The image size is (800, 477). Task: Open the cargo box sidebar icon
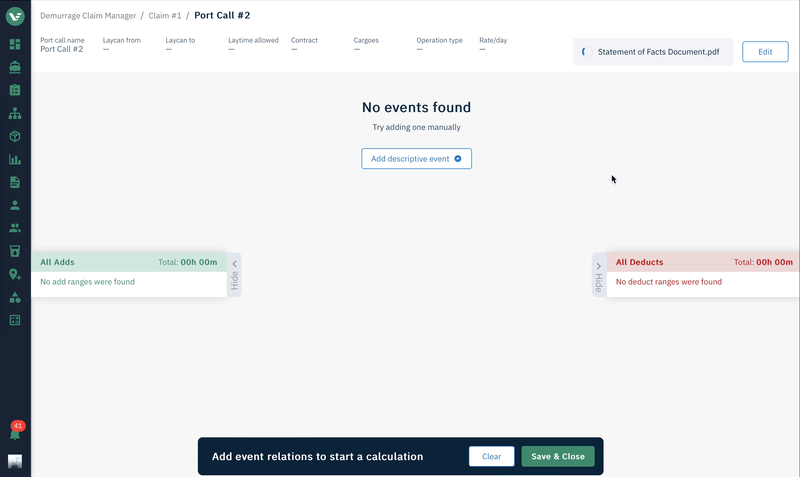tap(15, 136)
